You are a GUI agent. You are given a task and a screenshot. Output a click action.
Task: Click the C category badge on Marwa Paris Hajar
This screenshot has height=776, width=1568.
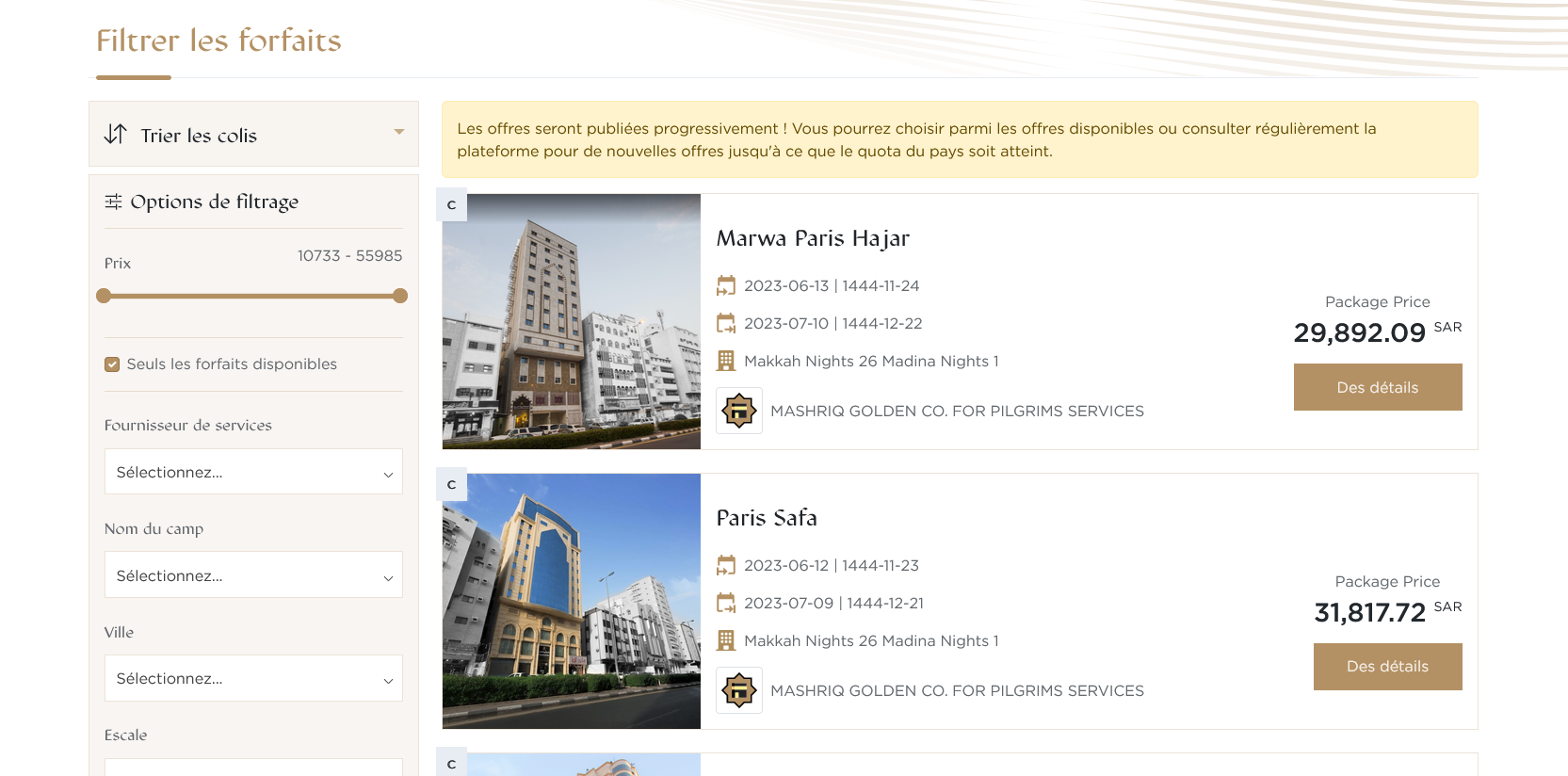coord(452,204)
